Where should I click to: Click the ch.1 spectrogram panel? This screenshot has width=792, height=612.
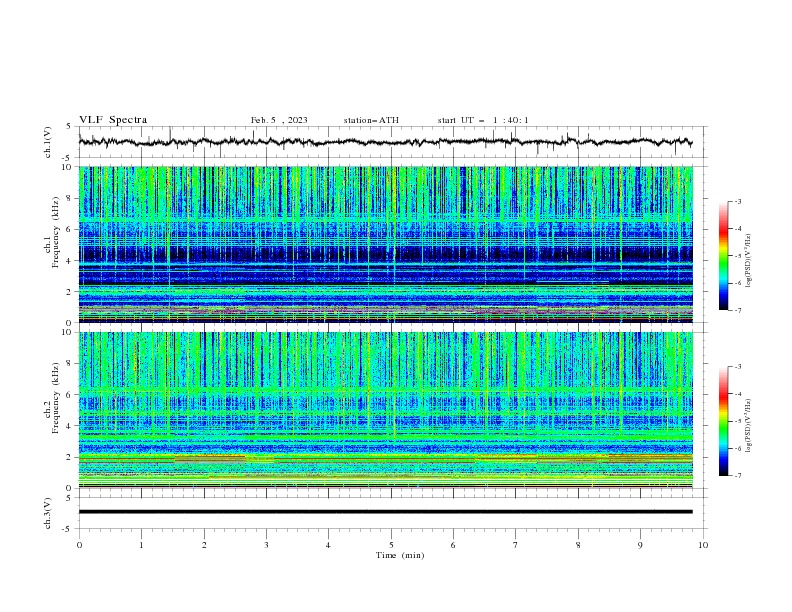click(x=385, y=244)
